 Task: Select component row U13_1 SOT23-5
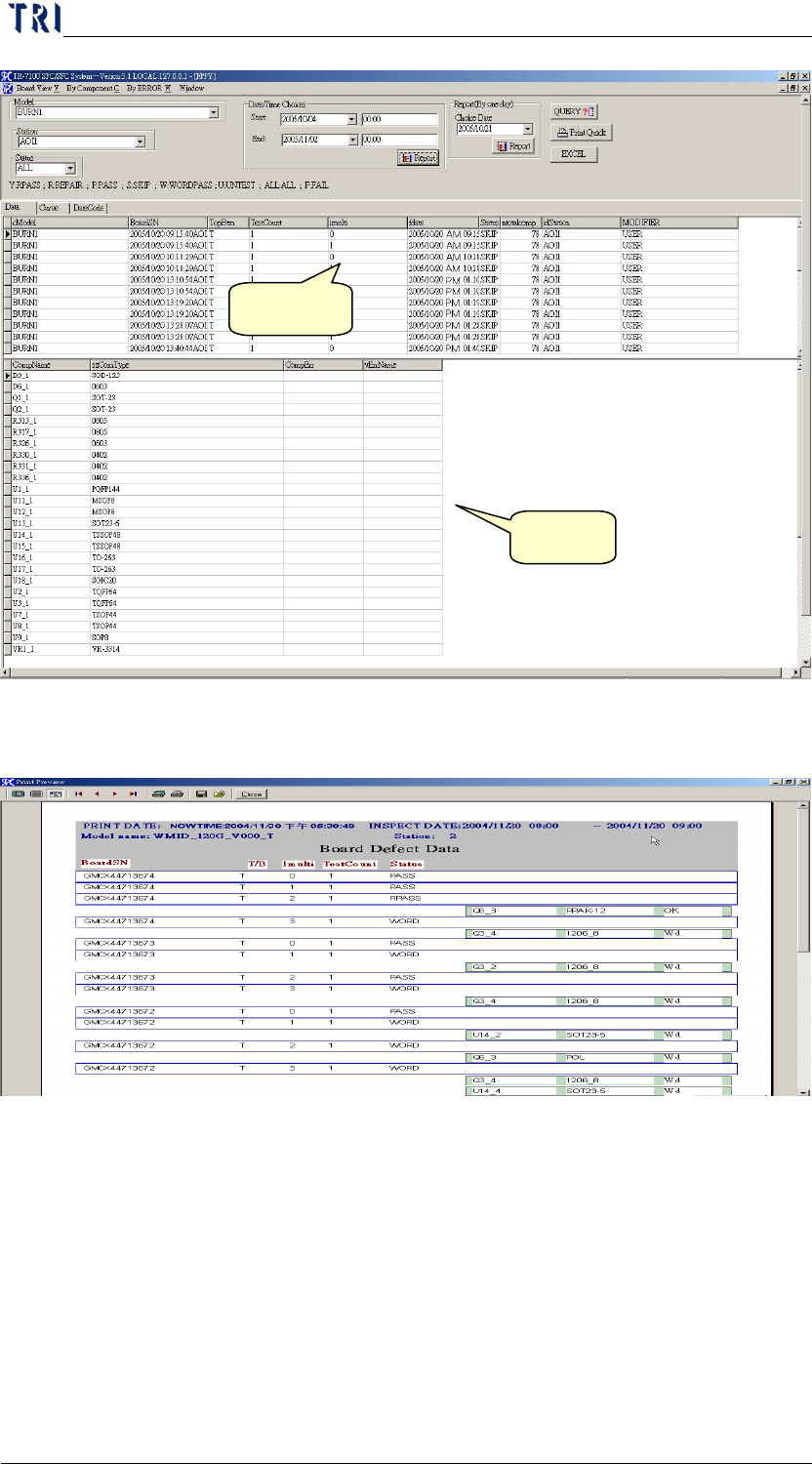(225, 523)
